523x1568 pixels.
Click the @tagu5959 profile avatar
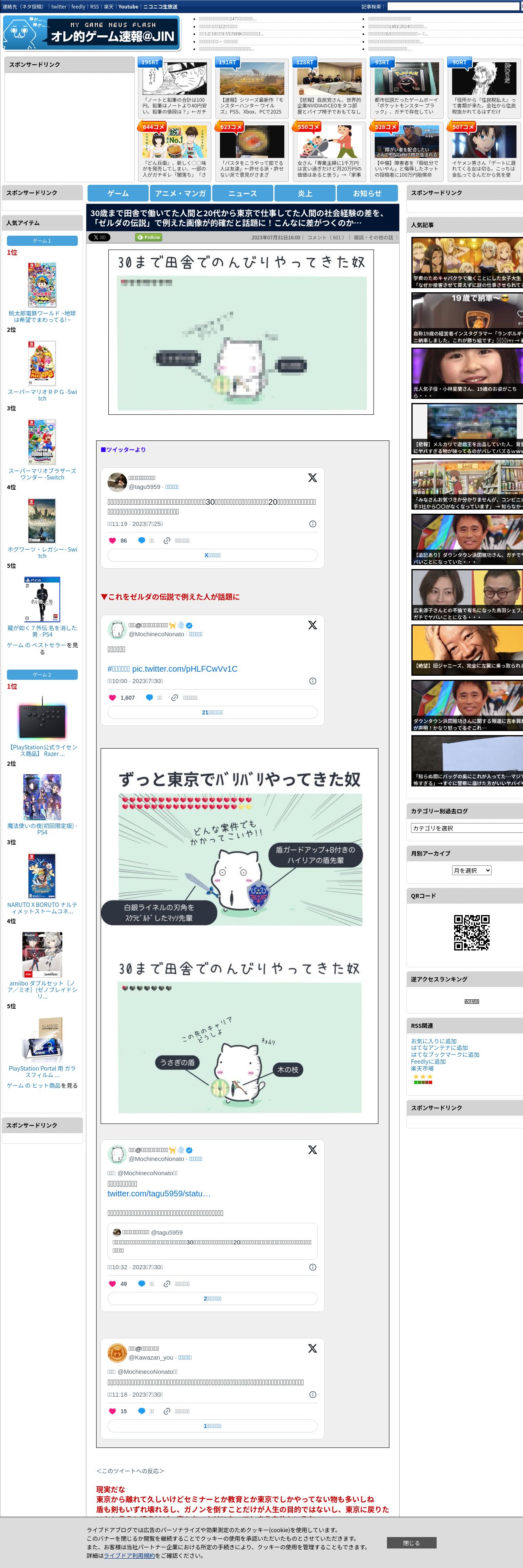coord(117,482)
